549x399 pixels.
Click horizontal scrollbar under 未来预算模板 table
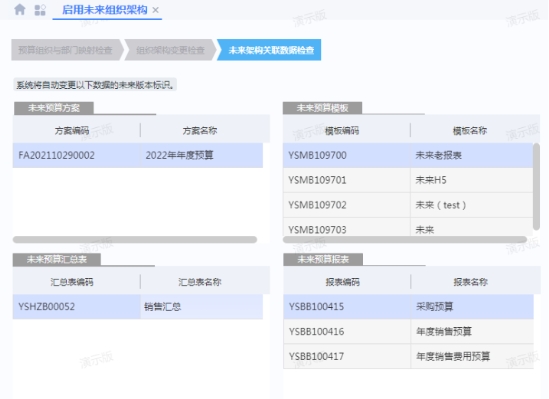click(x=405, y=239)
